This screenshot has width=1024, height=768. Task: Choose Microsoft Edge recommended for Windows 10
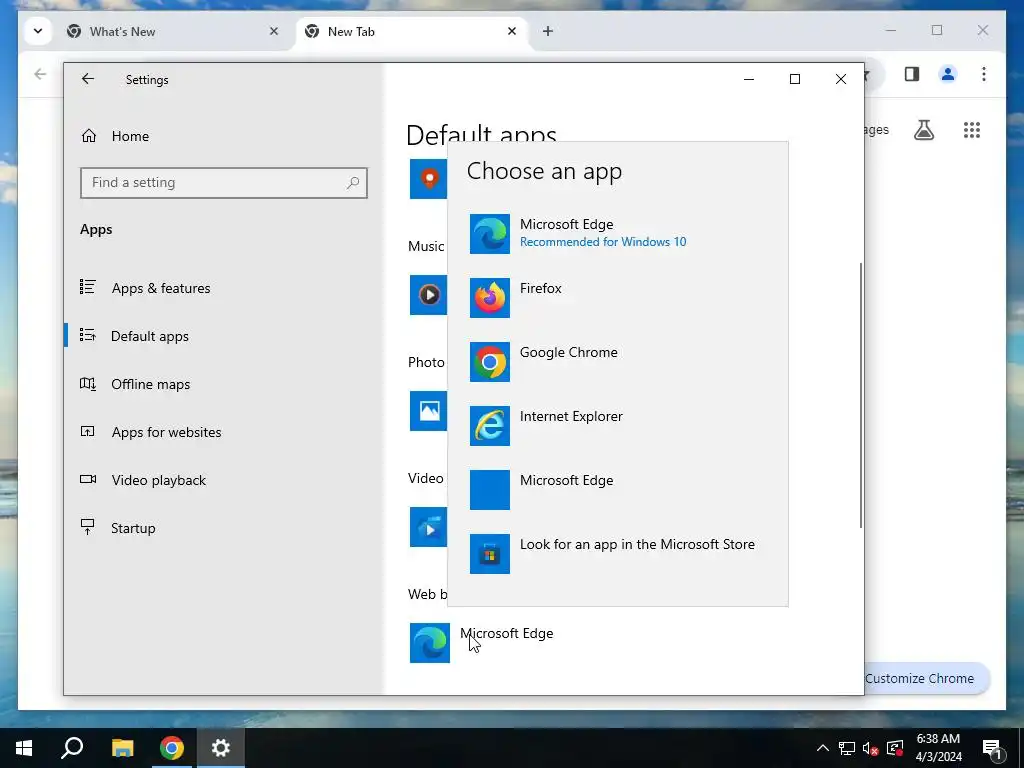pos(617,233)
